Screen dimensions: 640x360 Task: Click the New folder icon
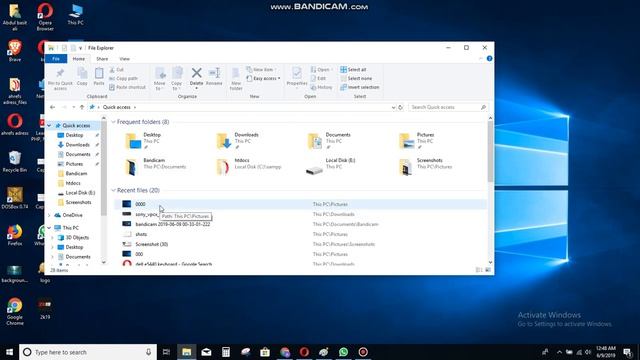236,79
